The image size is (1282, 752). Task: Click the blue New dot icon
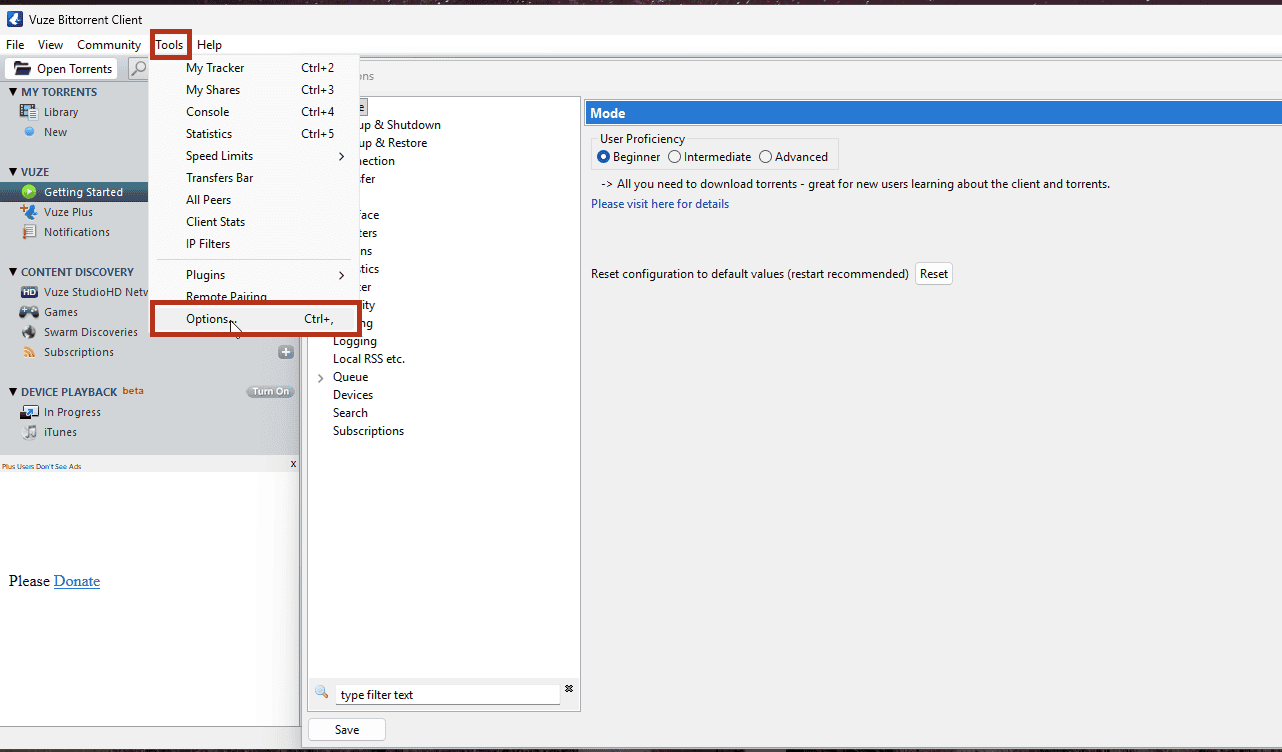click(x=29, y=132)
